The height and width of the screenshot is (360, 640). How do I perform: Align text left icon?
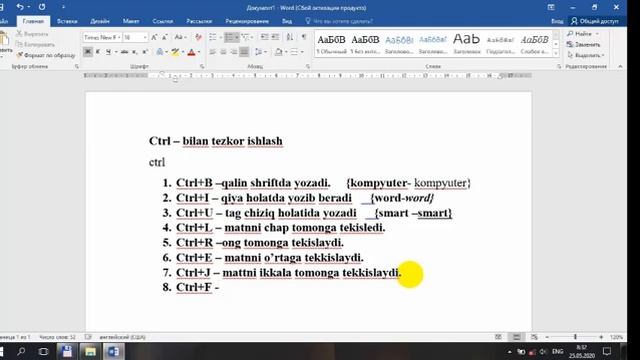pos(213,52)
